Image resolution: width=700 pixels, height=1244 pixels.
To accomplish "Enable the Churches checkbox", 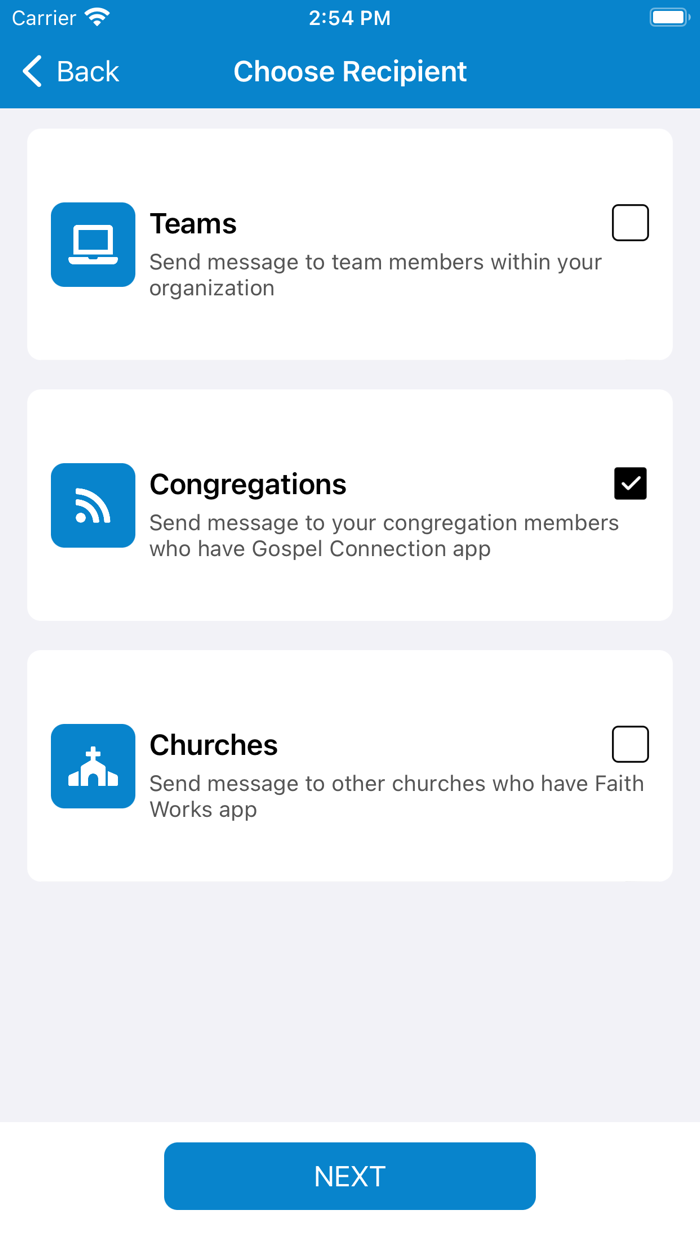I will coord(630,744).
